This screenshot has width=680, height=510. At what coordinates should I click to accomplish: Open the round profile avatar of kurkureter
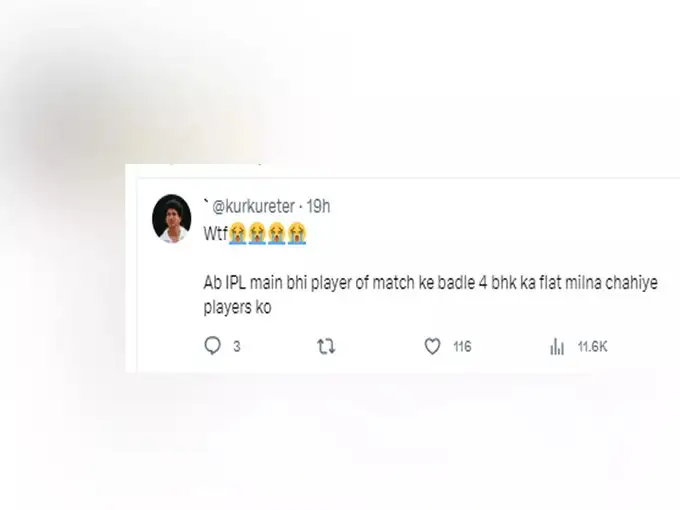tap(172, 218)
